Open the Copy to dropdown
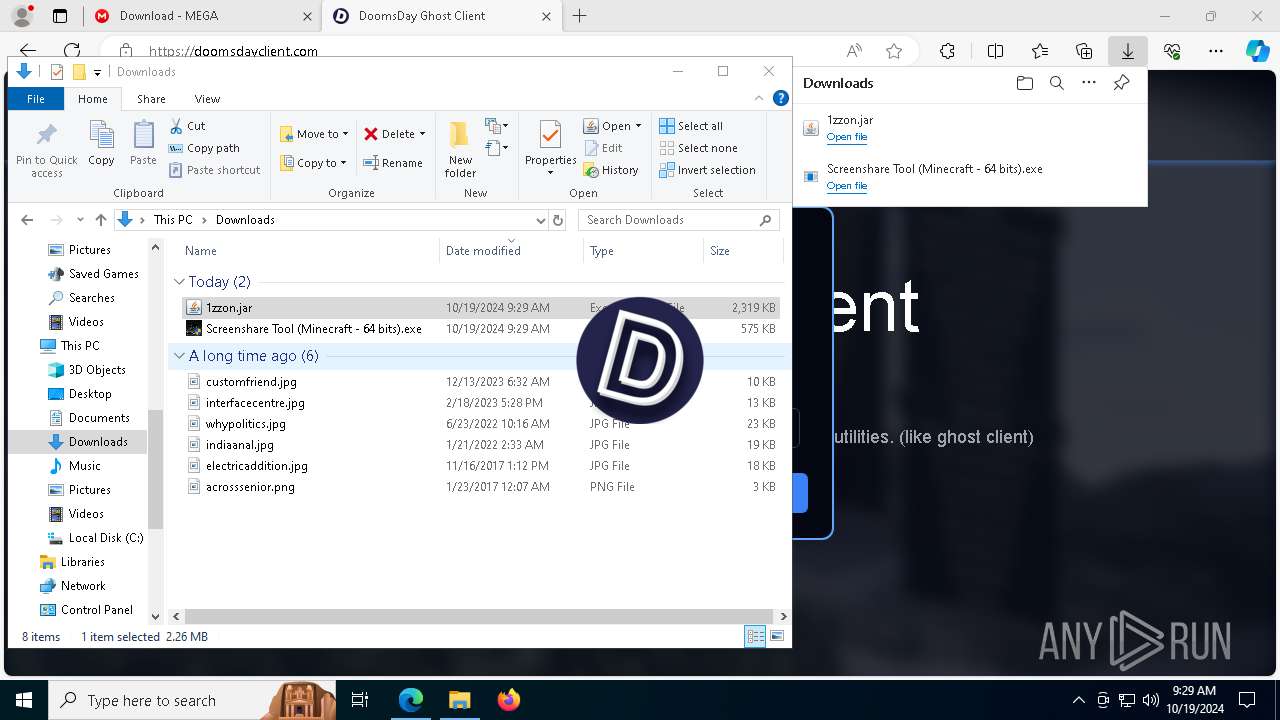Screen dimensions: 1280x720 (x=313, y=163)
